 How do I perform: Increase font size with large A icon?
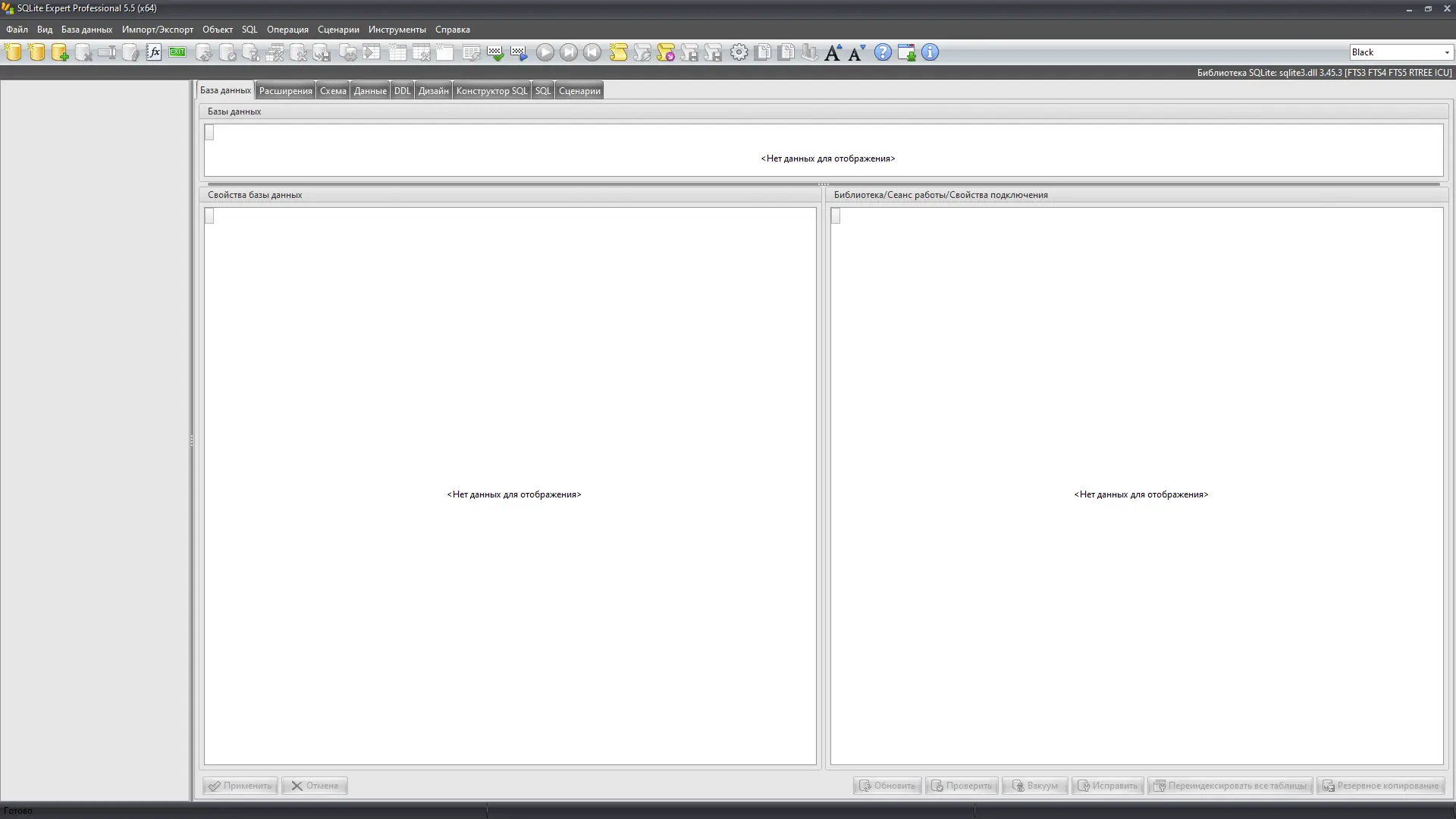click(833, 52)
